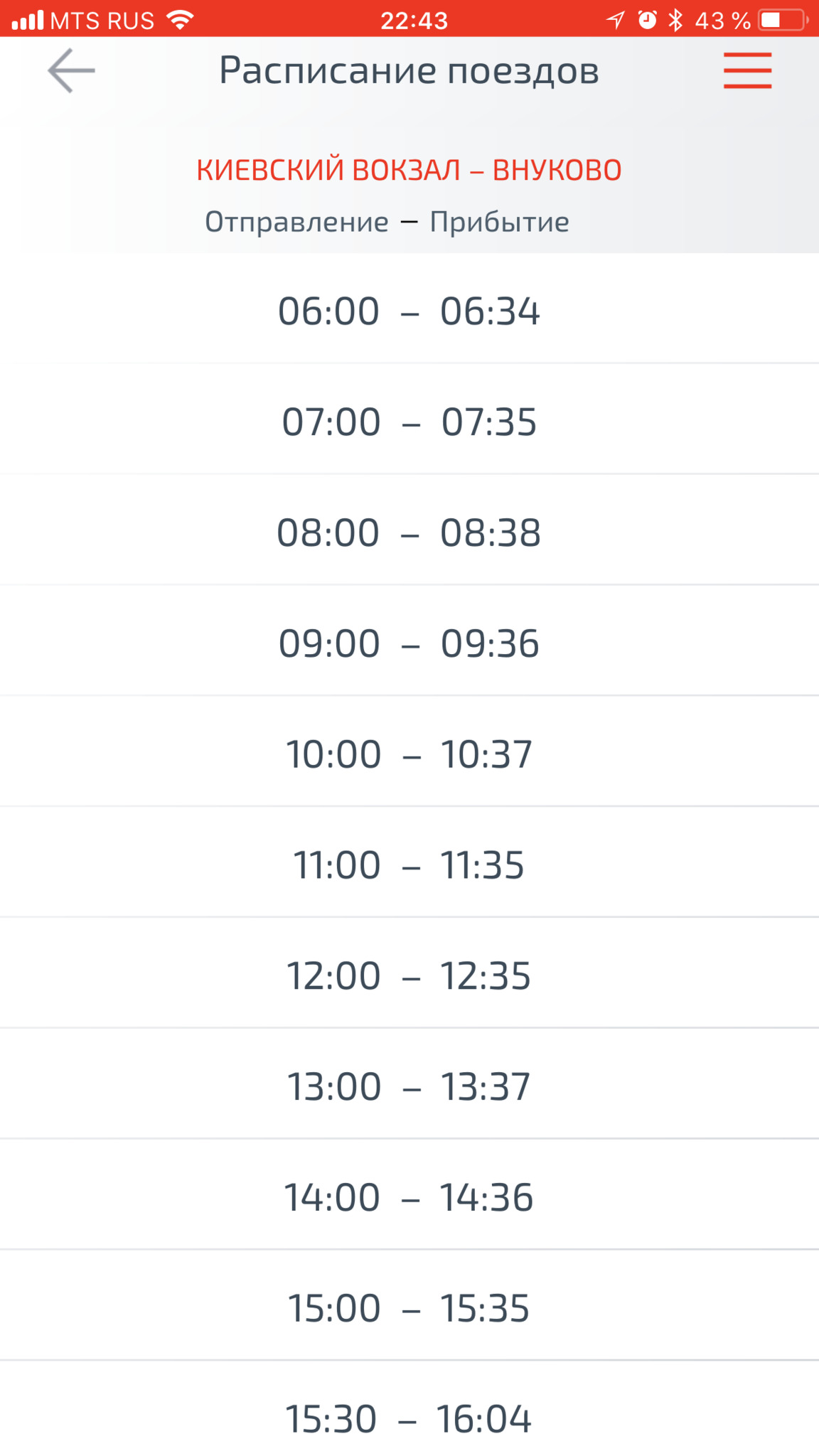Viewport: 819px width, 1456px height.
Task: Select the 13:00 – 13:37 train row
Action: pyautogui.click(x=409, y=1087)
